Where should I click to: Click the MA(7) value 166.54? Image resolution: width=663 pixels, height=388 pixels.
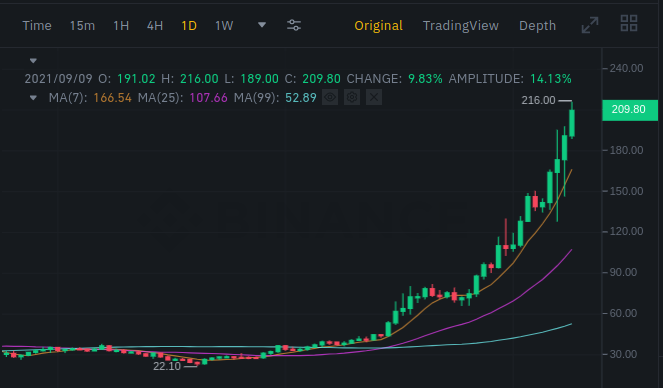(x=112, y=98)
